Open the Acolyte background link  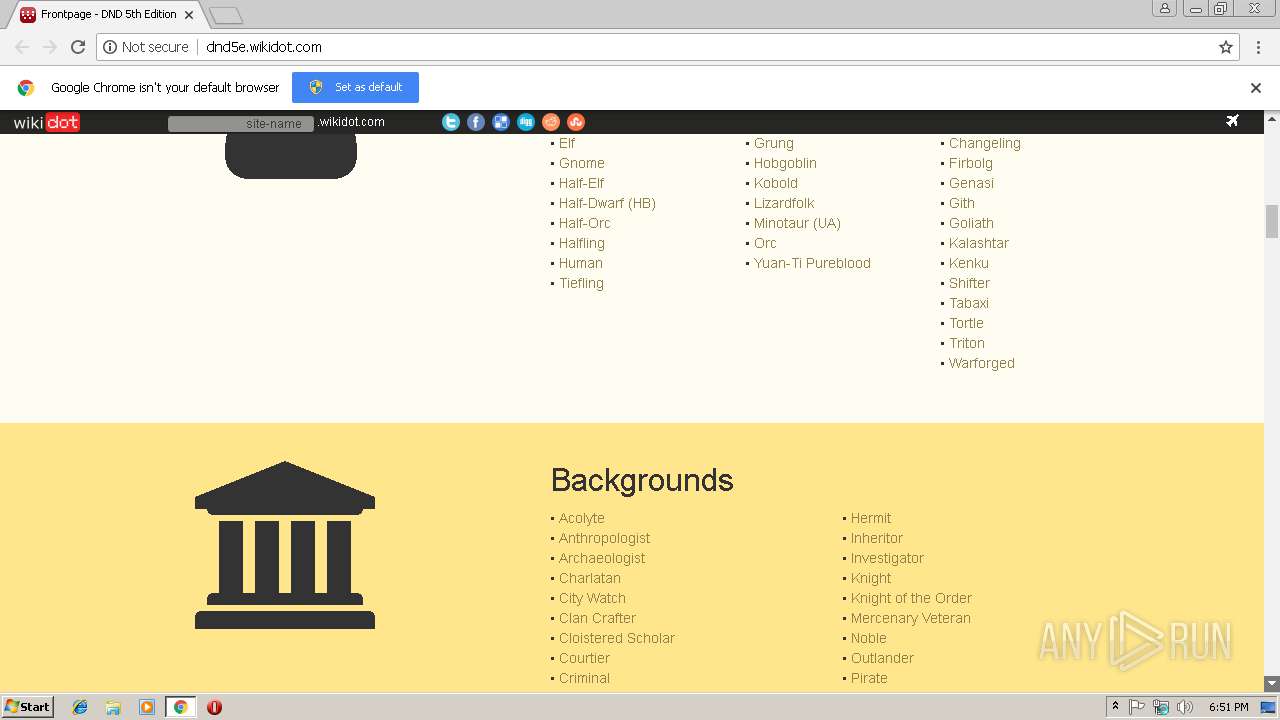click(x=582, y=518)
